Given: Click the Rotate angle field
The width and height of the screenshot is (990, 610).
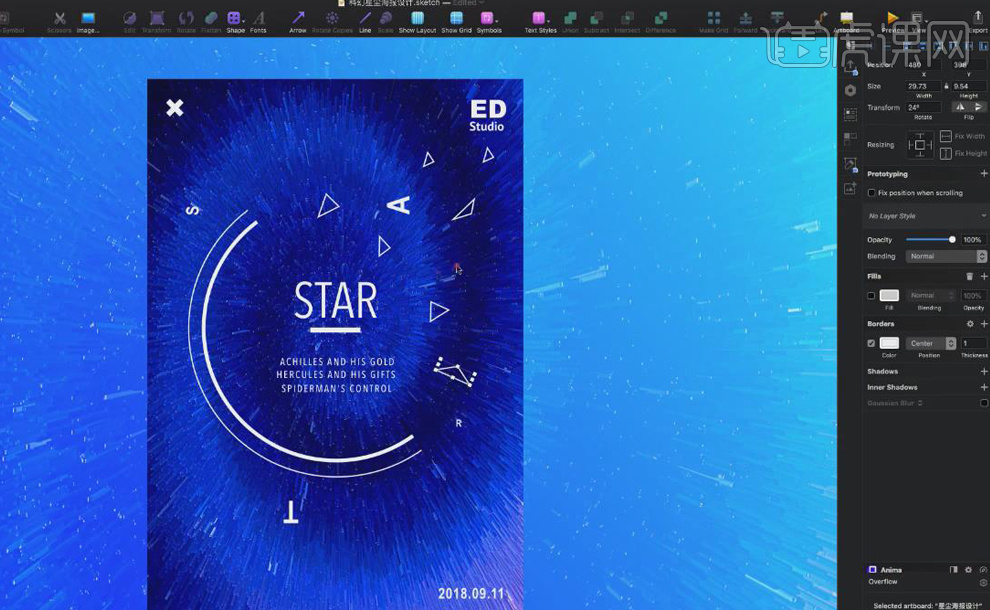Looking at the screenshot, I should point(923,107).
